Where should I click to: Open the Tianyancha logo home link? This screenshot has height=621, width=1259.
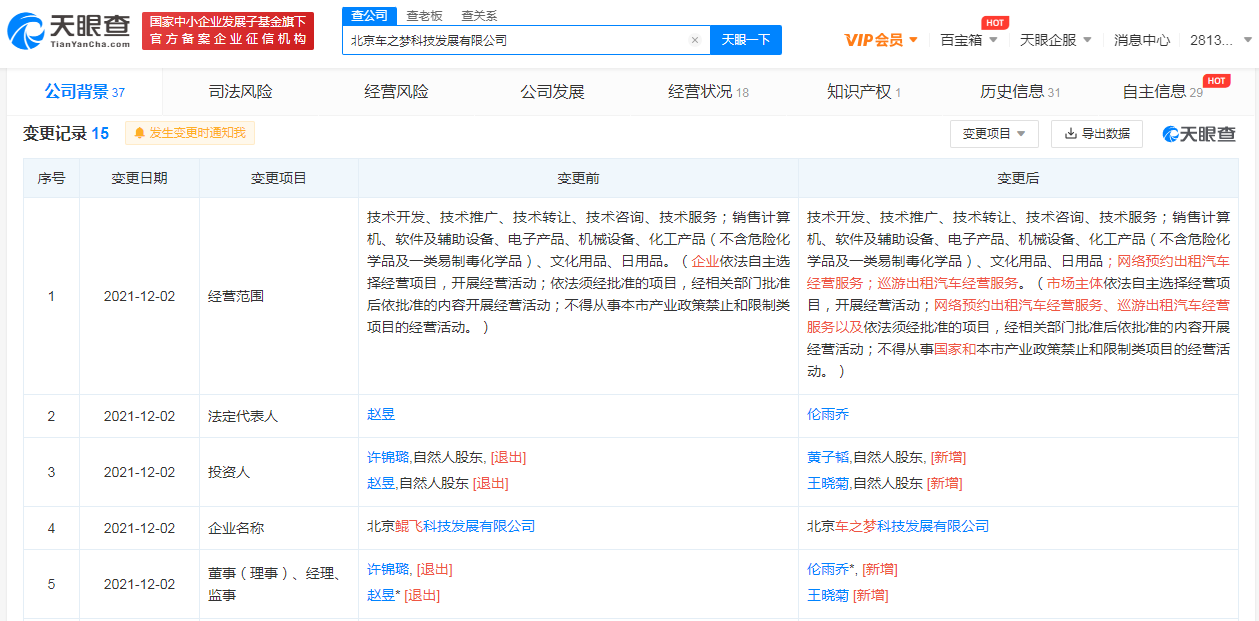coord(68,31)
